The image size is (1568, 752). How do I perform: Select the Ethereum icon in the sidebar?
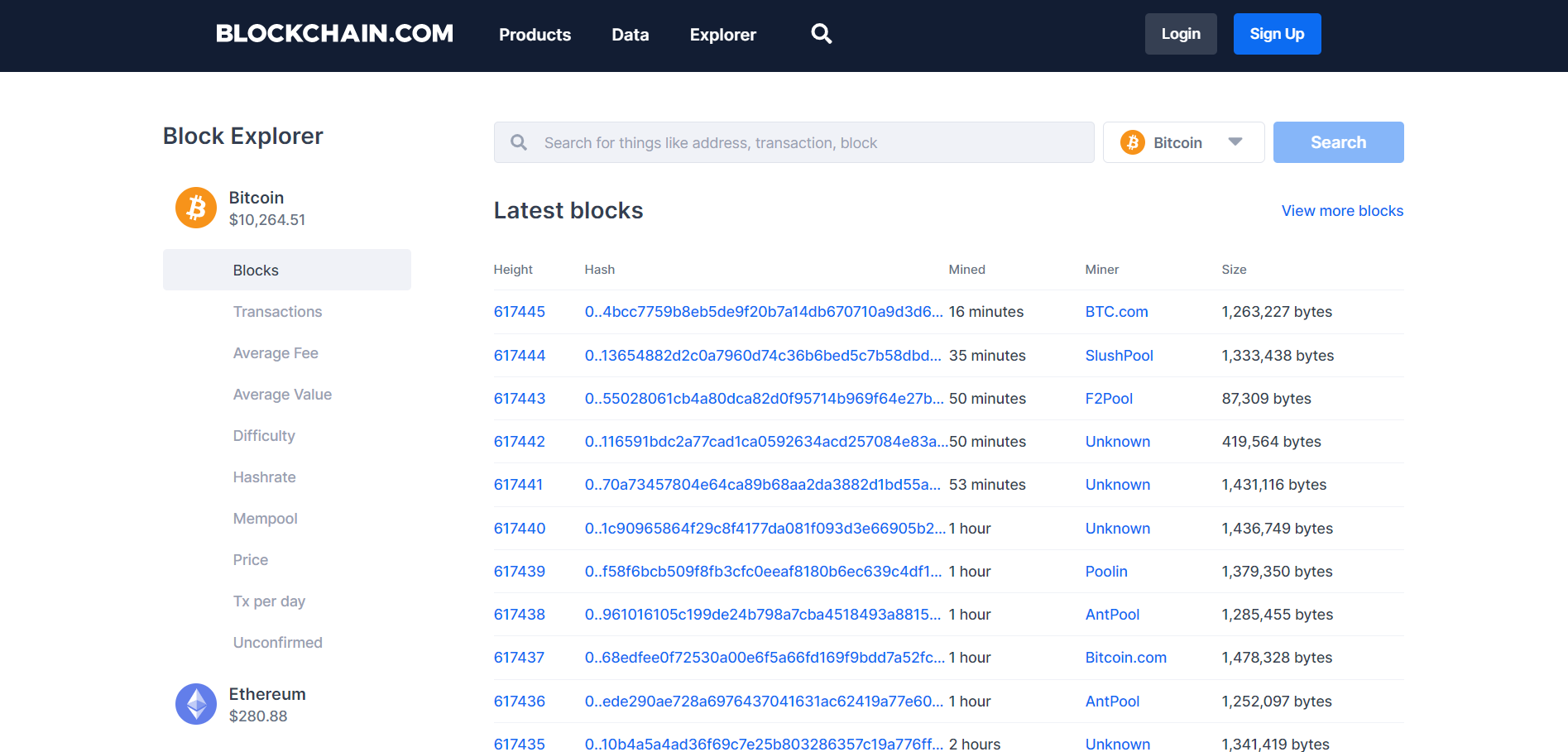pos(195,704)
